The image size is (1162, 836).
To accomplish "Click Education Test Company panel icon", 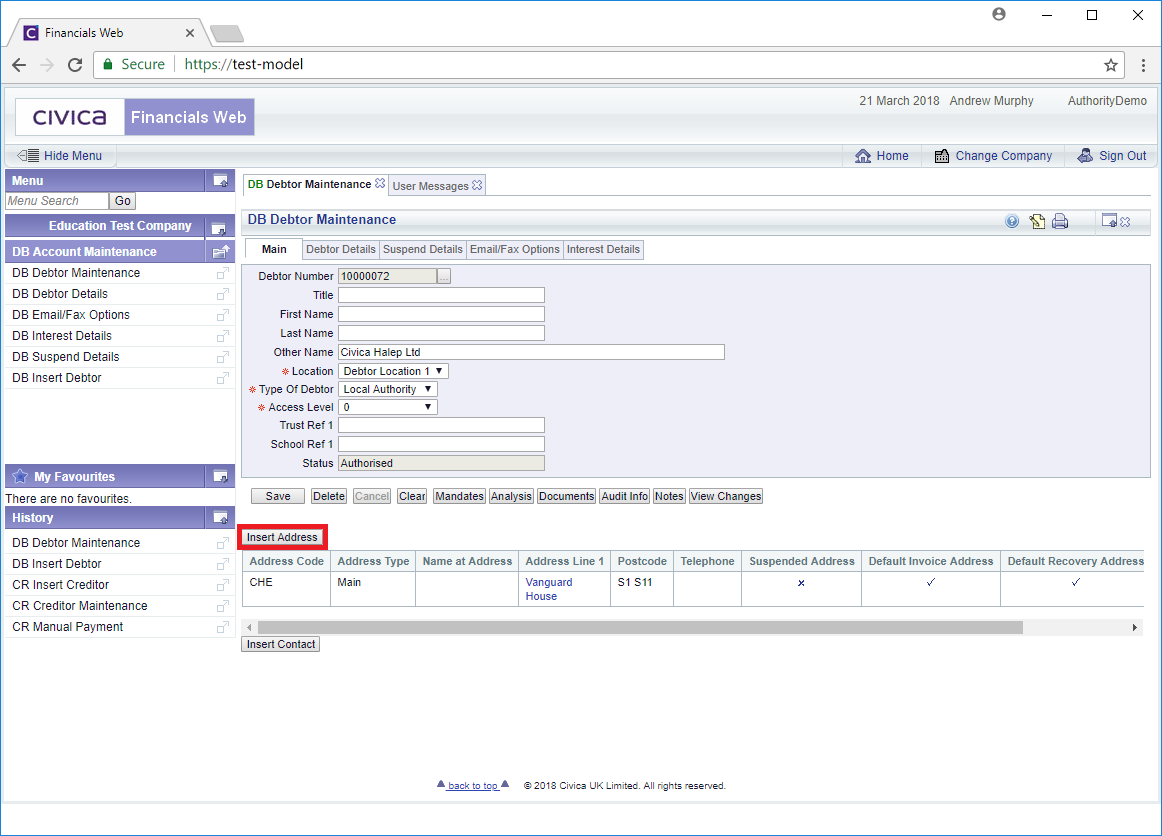I will (x=219, y=227).
